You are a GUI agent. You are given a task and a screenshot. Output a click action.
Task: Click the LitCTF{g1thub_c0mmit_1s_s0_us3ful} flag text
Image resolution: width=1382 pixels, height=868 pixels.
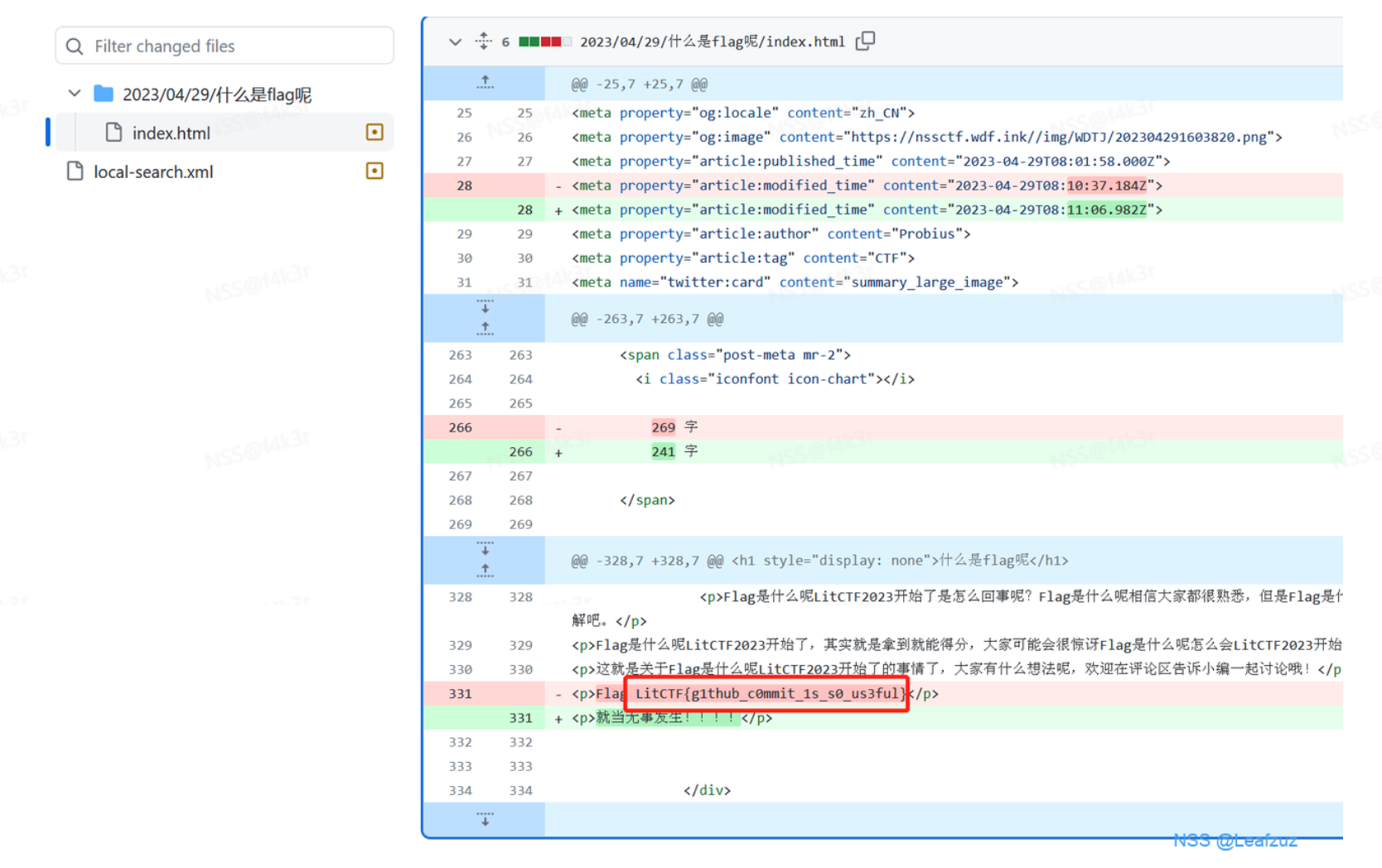tap(770, 693)
